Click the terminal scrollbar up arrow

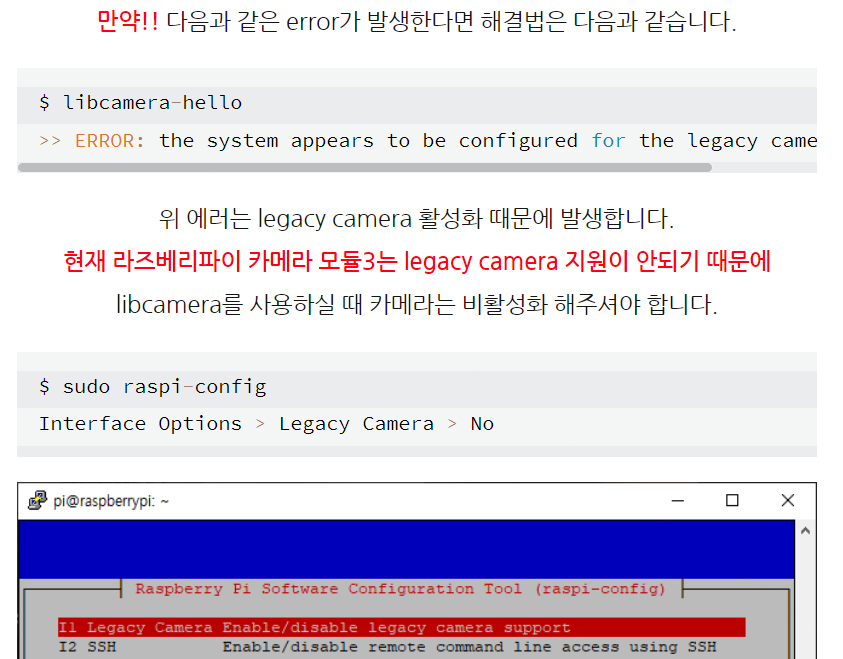tap(805, 531)
